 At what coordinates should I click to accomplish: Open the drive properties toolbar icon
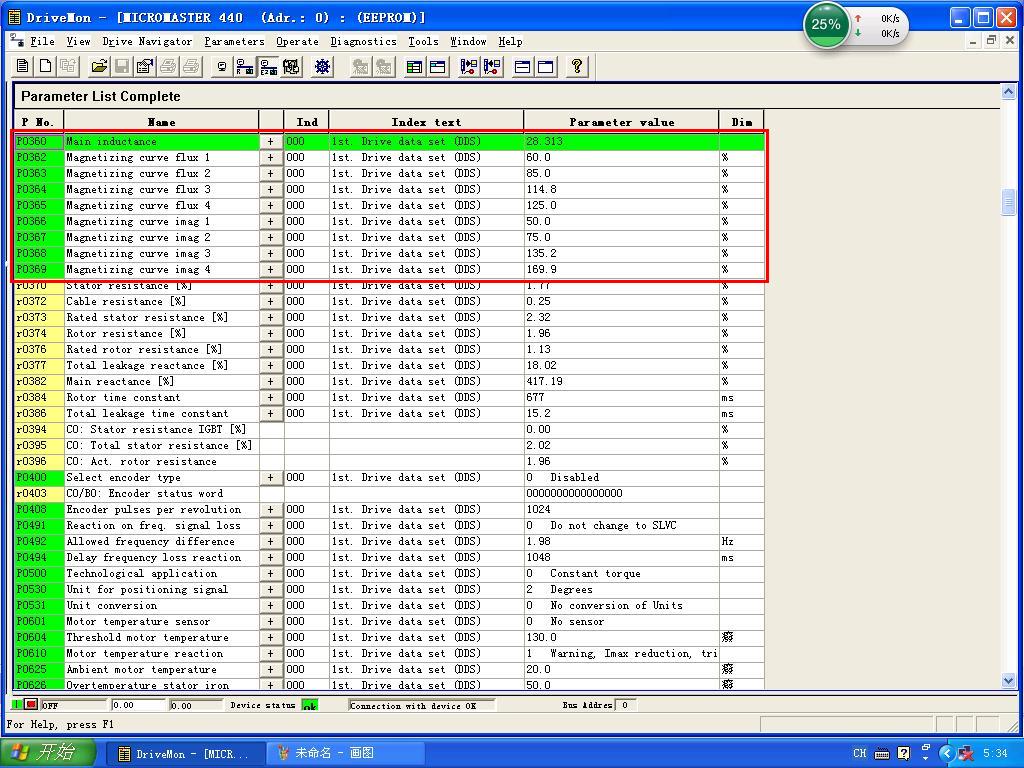[145, 66]
